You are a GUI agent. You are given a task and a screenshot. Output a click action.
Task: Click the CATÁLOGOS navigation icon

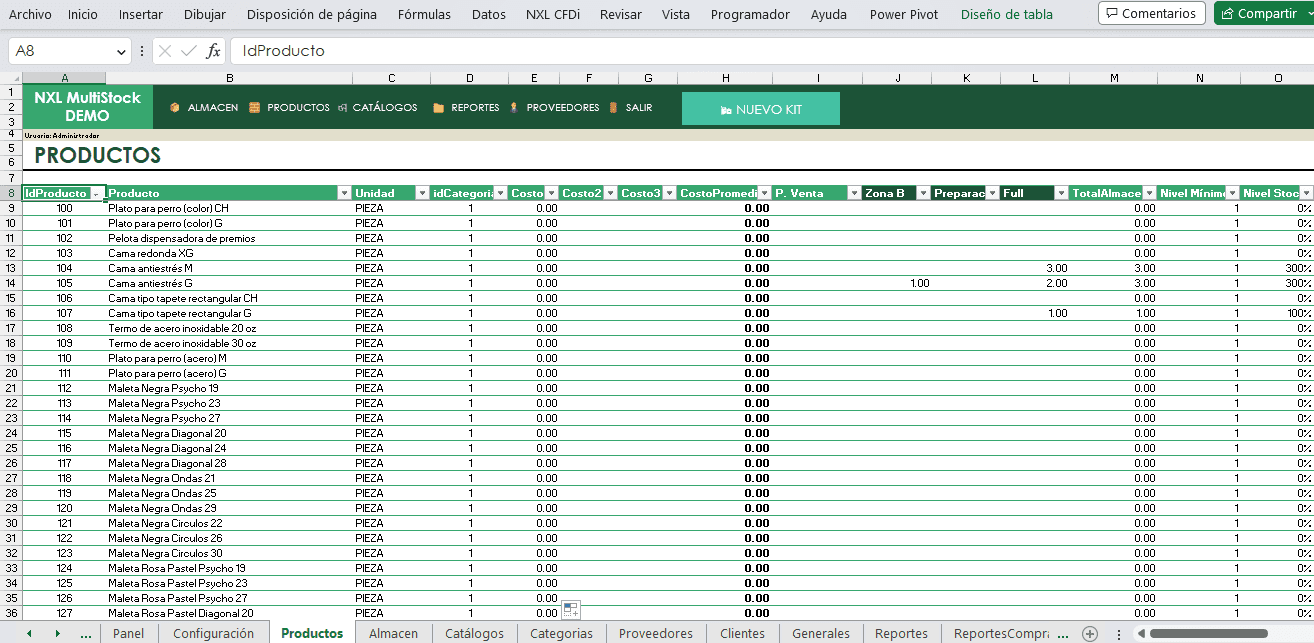(343, 108)
